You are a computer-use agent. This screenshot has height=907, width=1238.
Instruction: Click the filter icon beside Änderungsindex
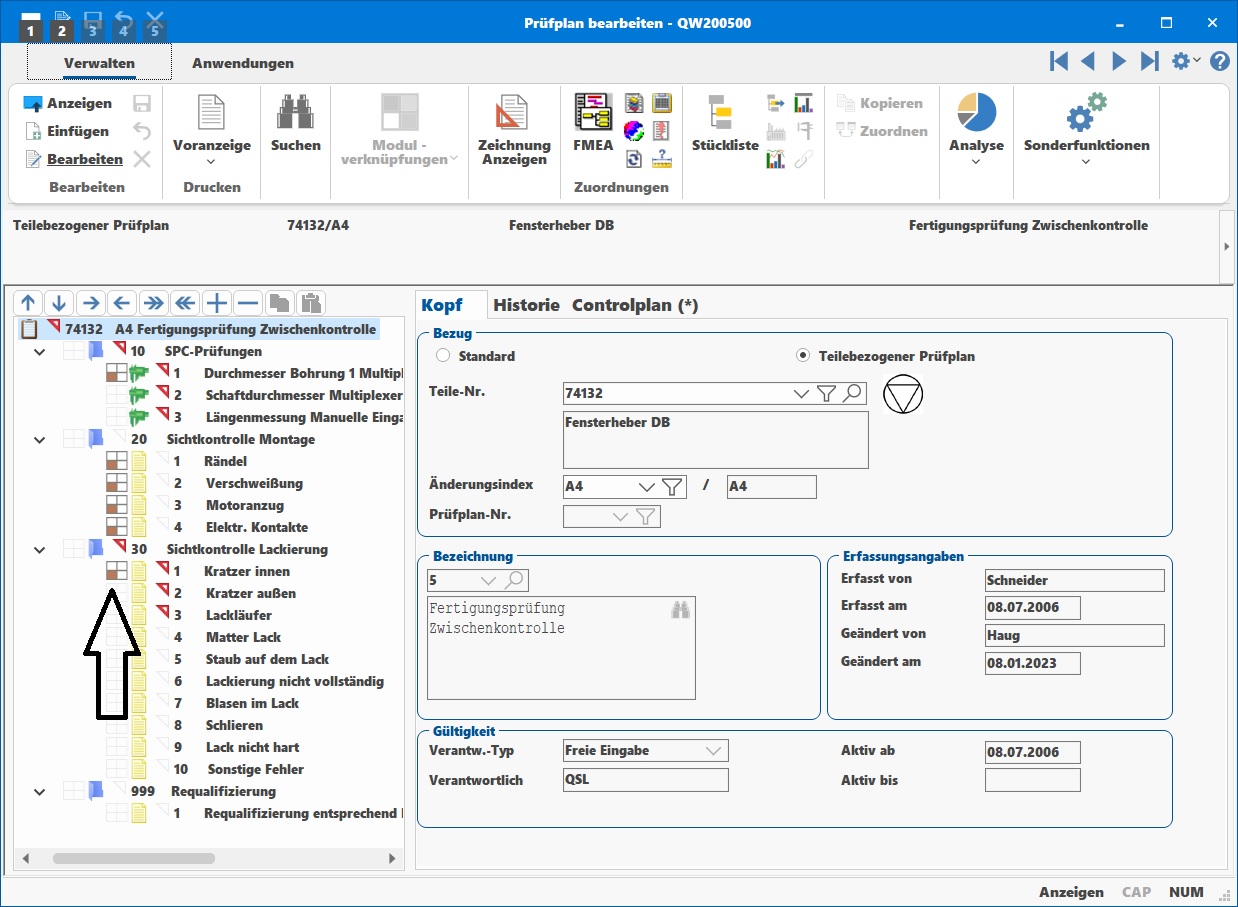click(673, 487)
